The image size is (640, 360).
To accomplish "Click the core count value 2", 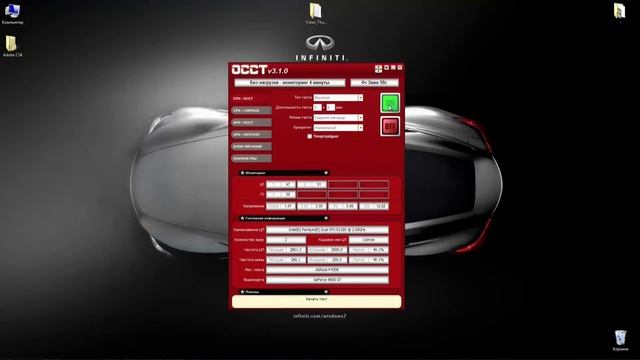I will click(x=286, y=240).
